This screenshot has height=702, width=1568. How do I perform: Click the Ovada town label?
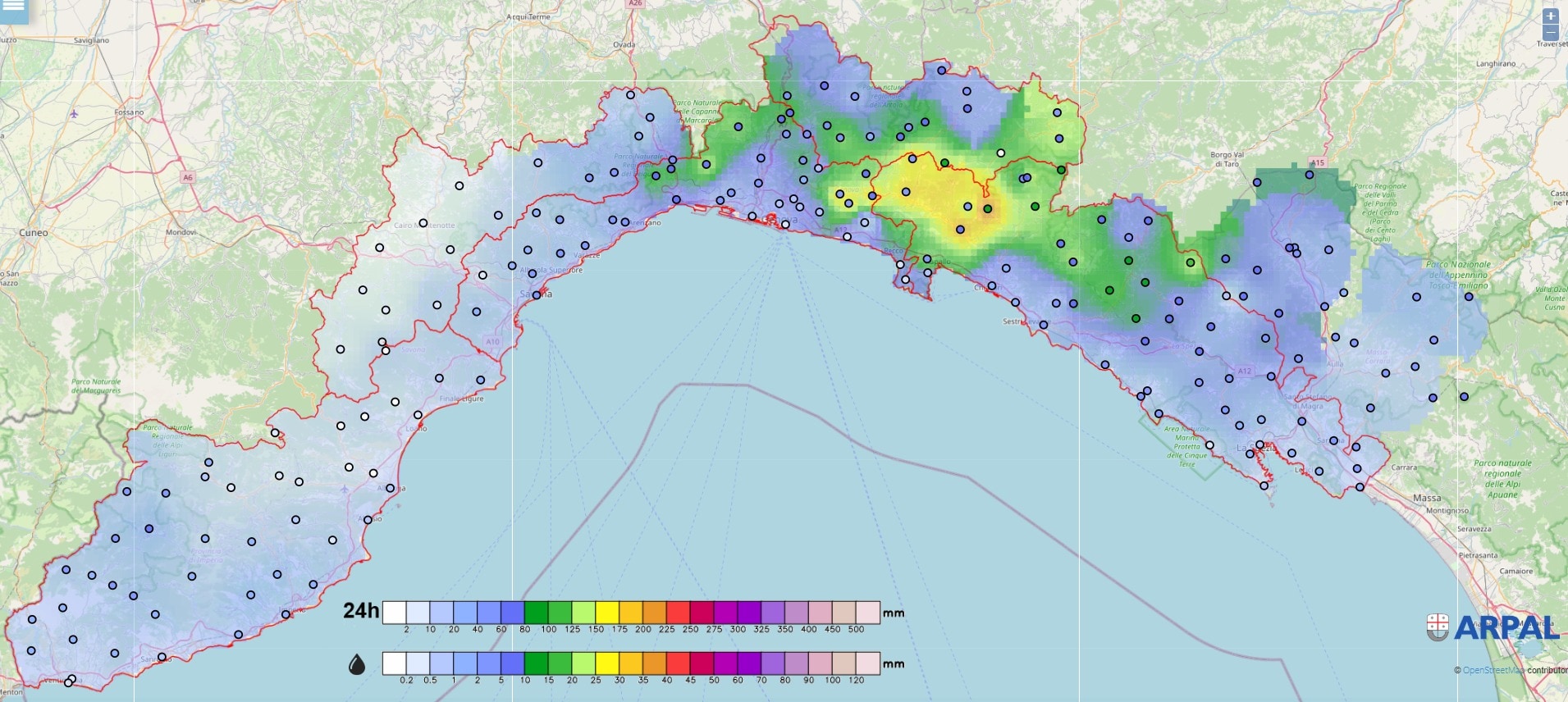(x=624, y=44)
